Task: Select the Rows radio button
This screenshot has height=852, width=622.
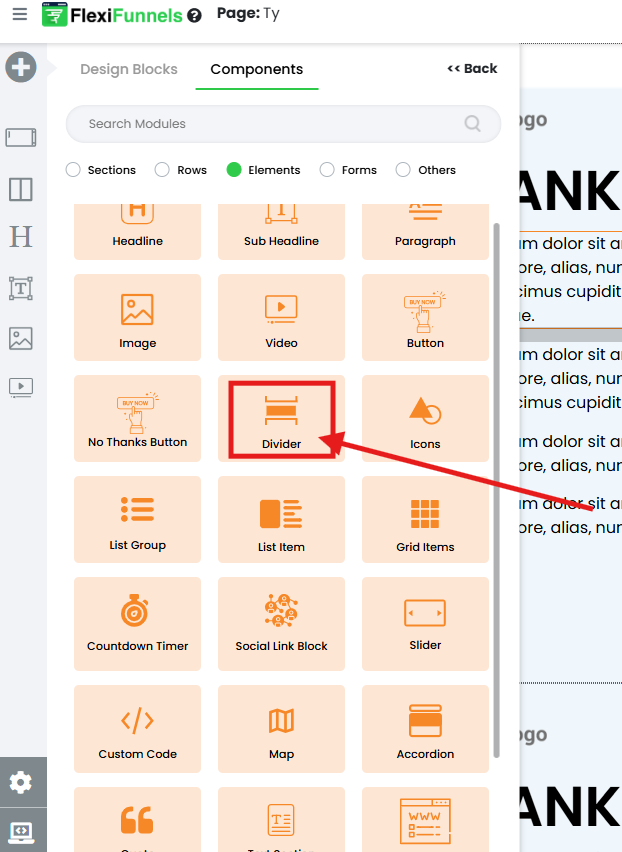Action: coord(162,170)
